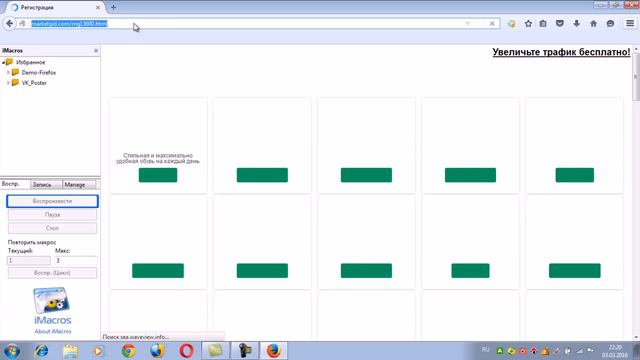This screenshot has height=360, width=640.
Task: Click the Воспр. (Цикл) button
Action: pyautogui.click(x=52, y=273)
